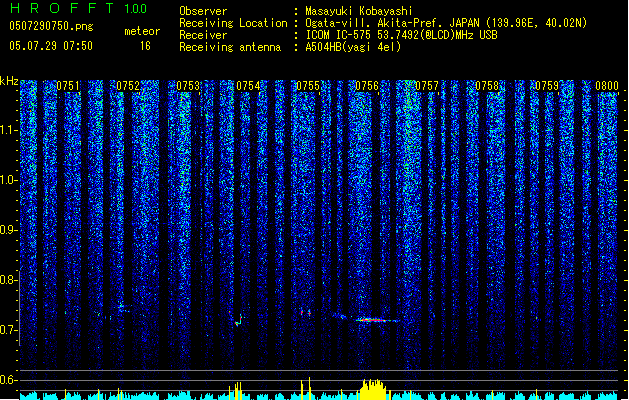The width and height of the screenshot is (629, 400).
Task: Click the twin red dot echoes below 0755
Action: coord(305,312)
